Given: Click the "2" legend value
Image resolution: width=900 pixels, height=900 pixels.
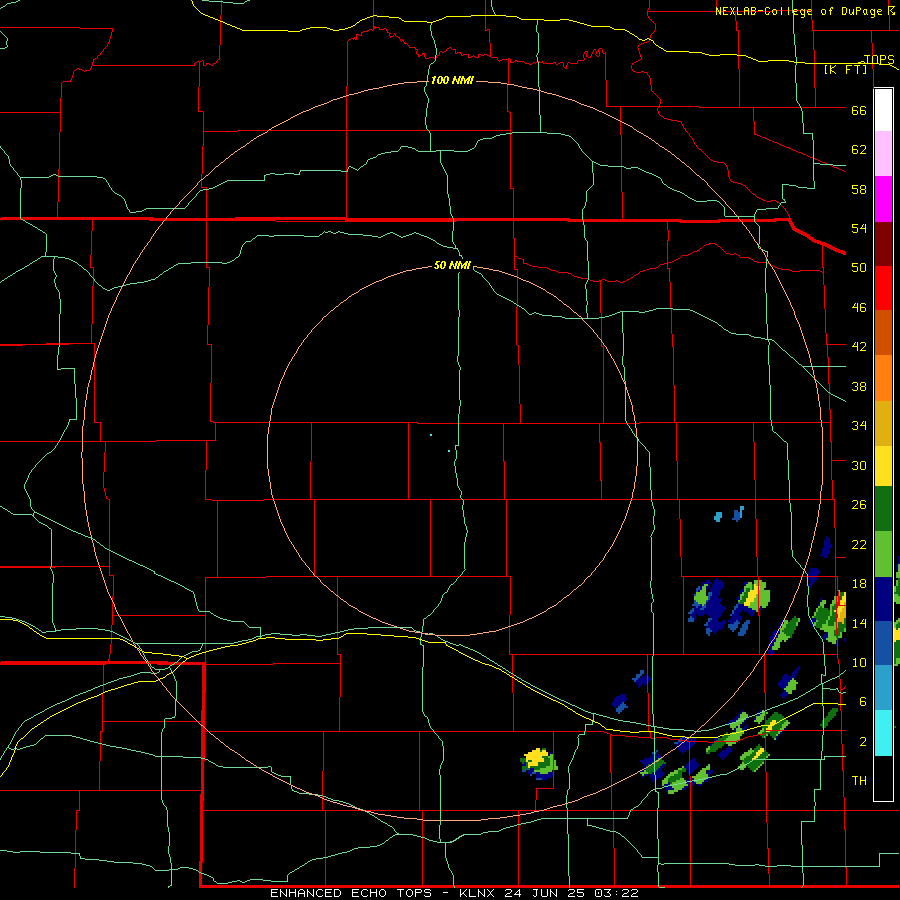Looking at the screenshot, I should tap(863, 742).
